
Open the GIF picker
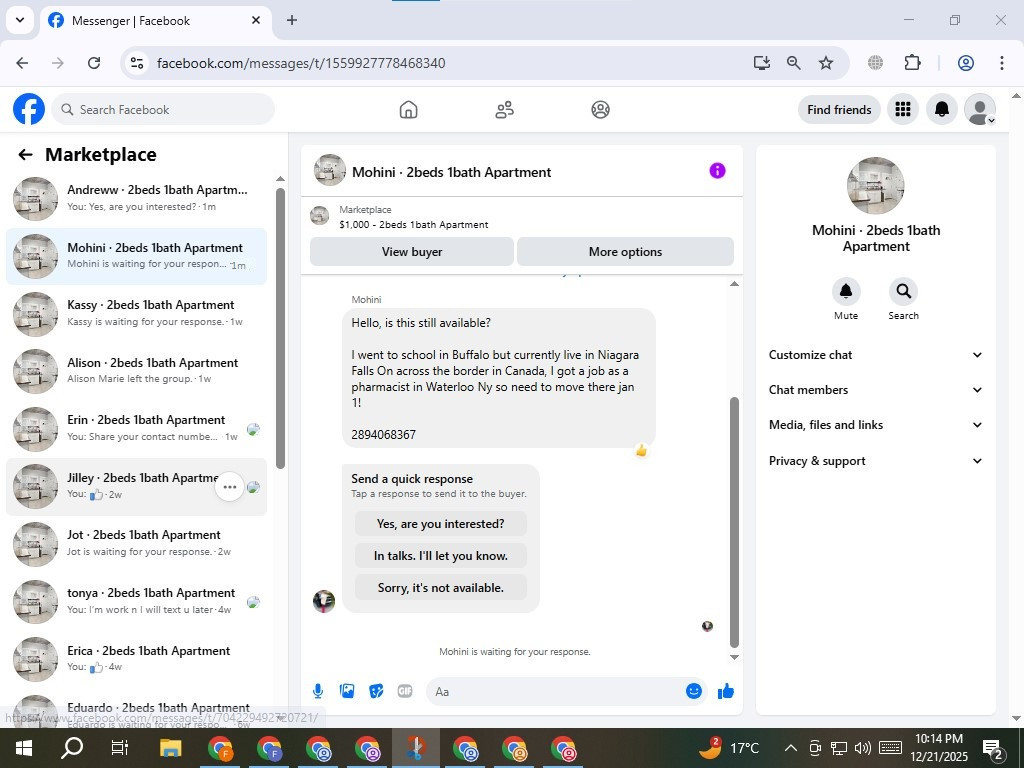(405, 691)
